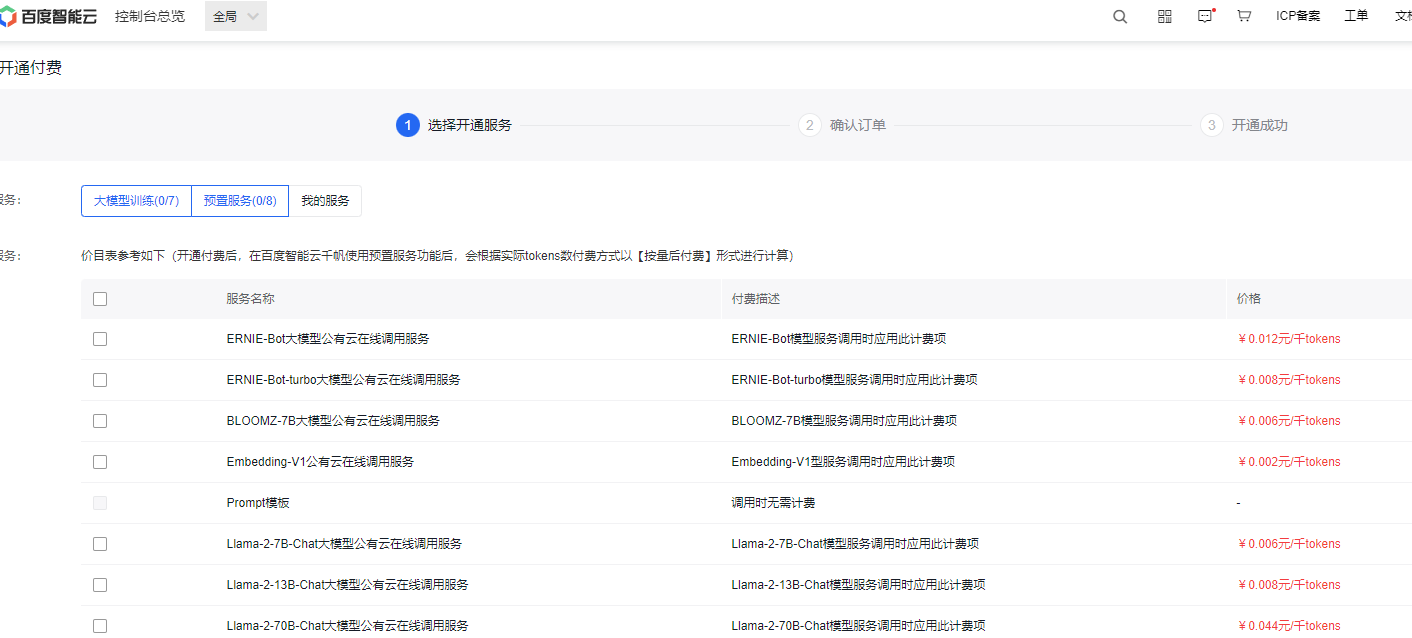Screen dimensions: 1412x638
Task: Click Embedding-V1 price ¥0.002元/千tokens
Action: [x=1289, y=462]
